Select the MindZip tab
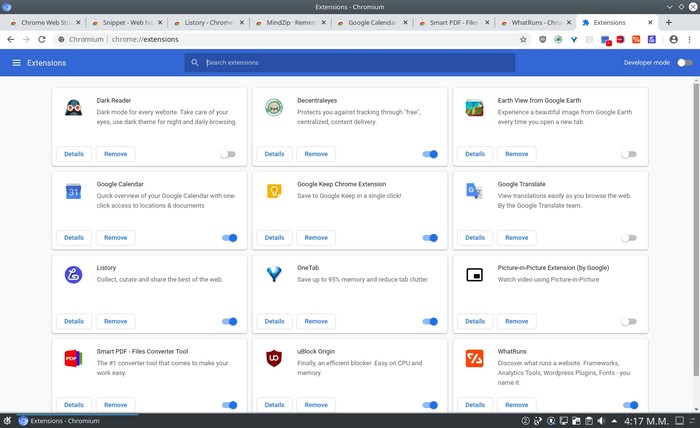 pyautogui.click(x=290, y=22)
